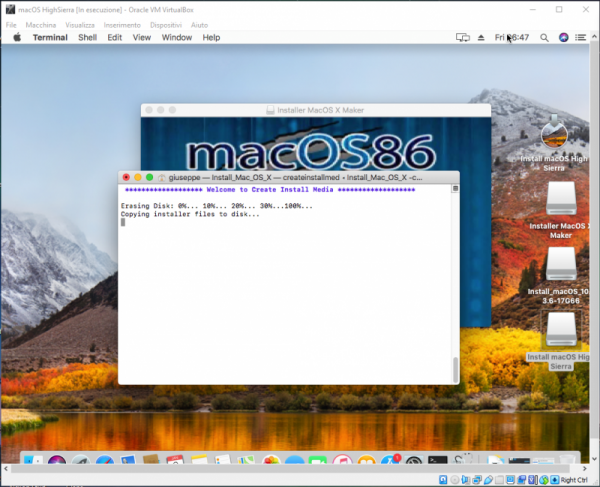Open Photos from the Dock
This screenshot has height=487, width=600.
click(271, 459)
